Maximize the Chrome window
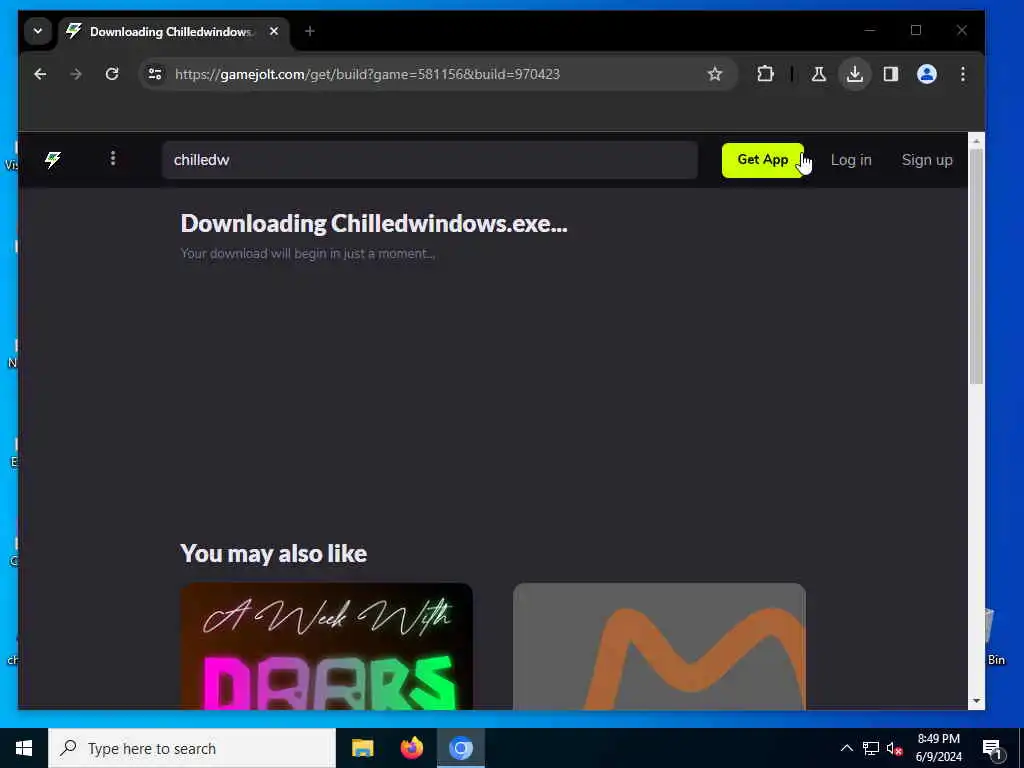Image resolution: width=1024 pixels, height=768 pixels. [x=916, y=31]
